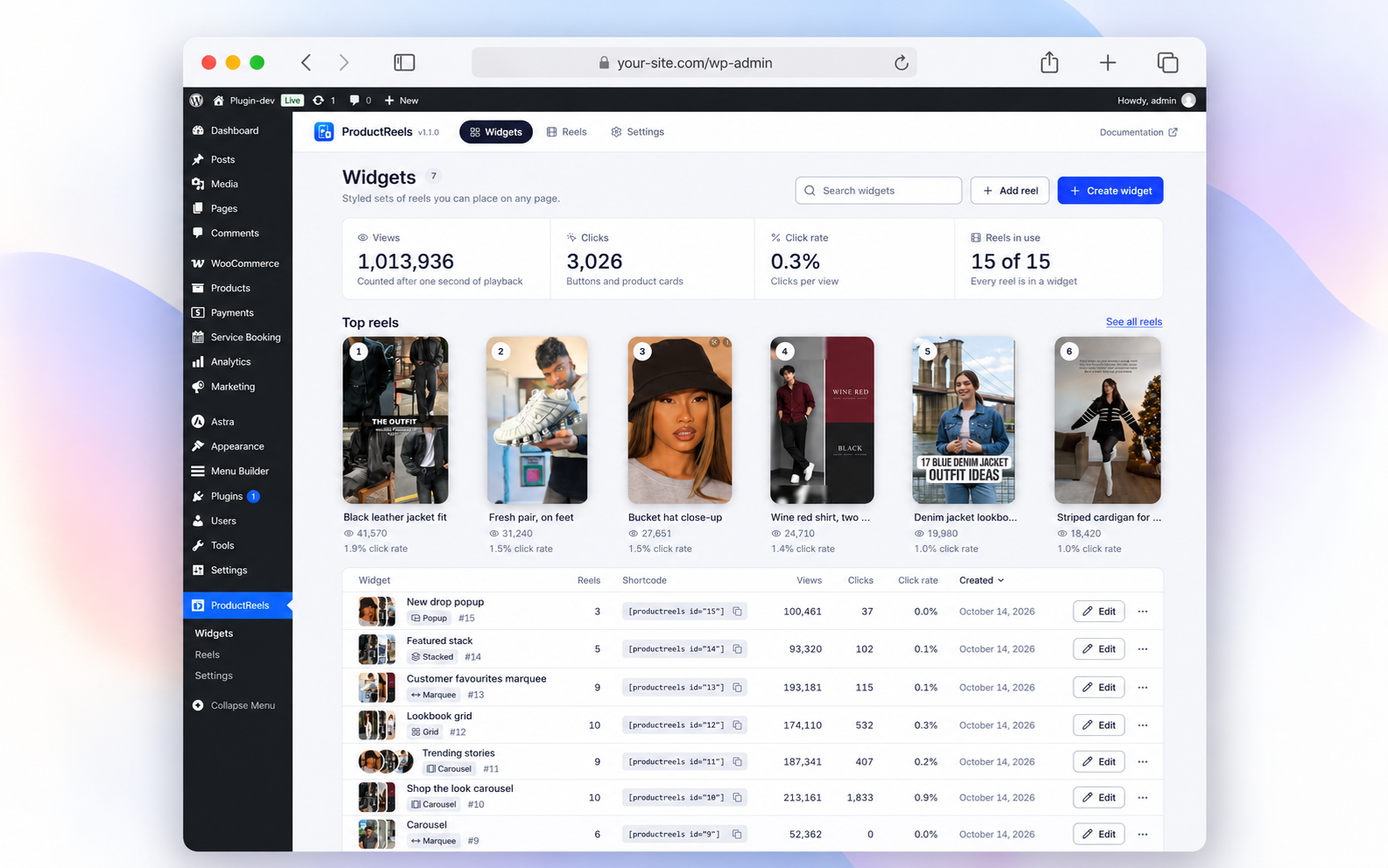Focus the Search widgets field
Image resolution: width=1388 pixels, height=868 pixels.
[879, 191]
